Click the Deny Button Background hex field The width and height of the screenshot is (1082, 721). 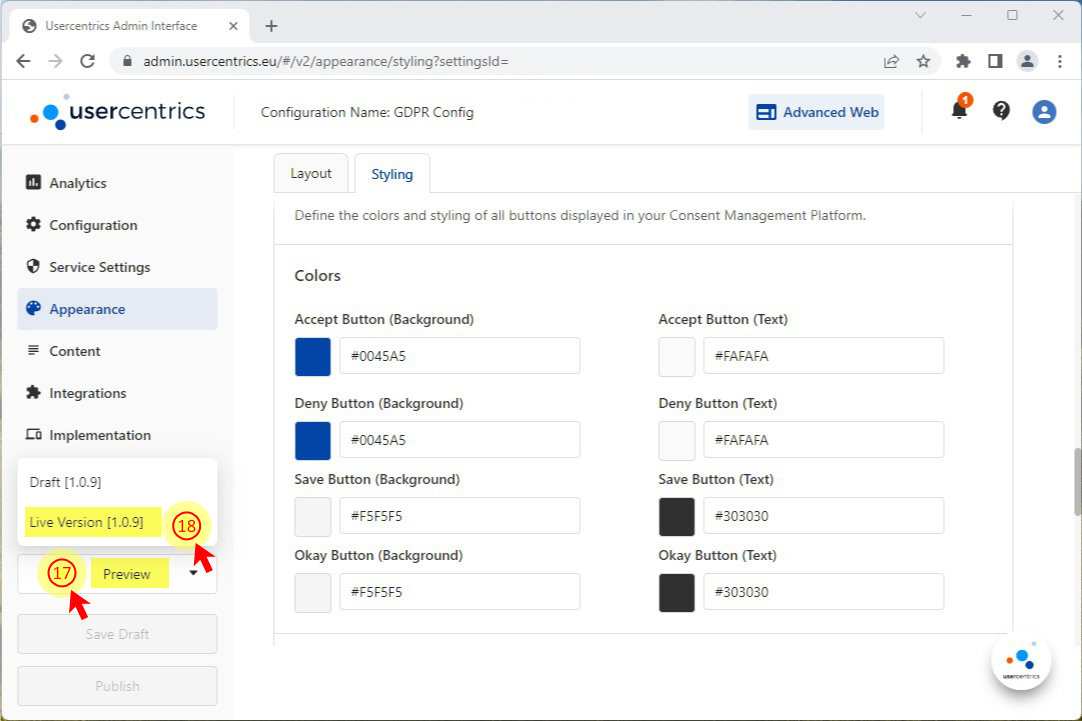pos(459,440)
